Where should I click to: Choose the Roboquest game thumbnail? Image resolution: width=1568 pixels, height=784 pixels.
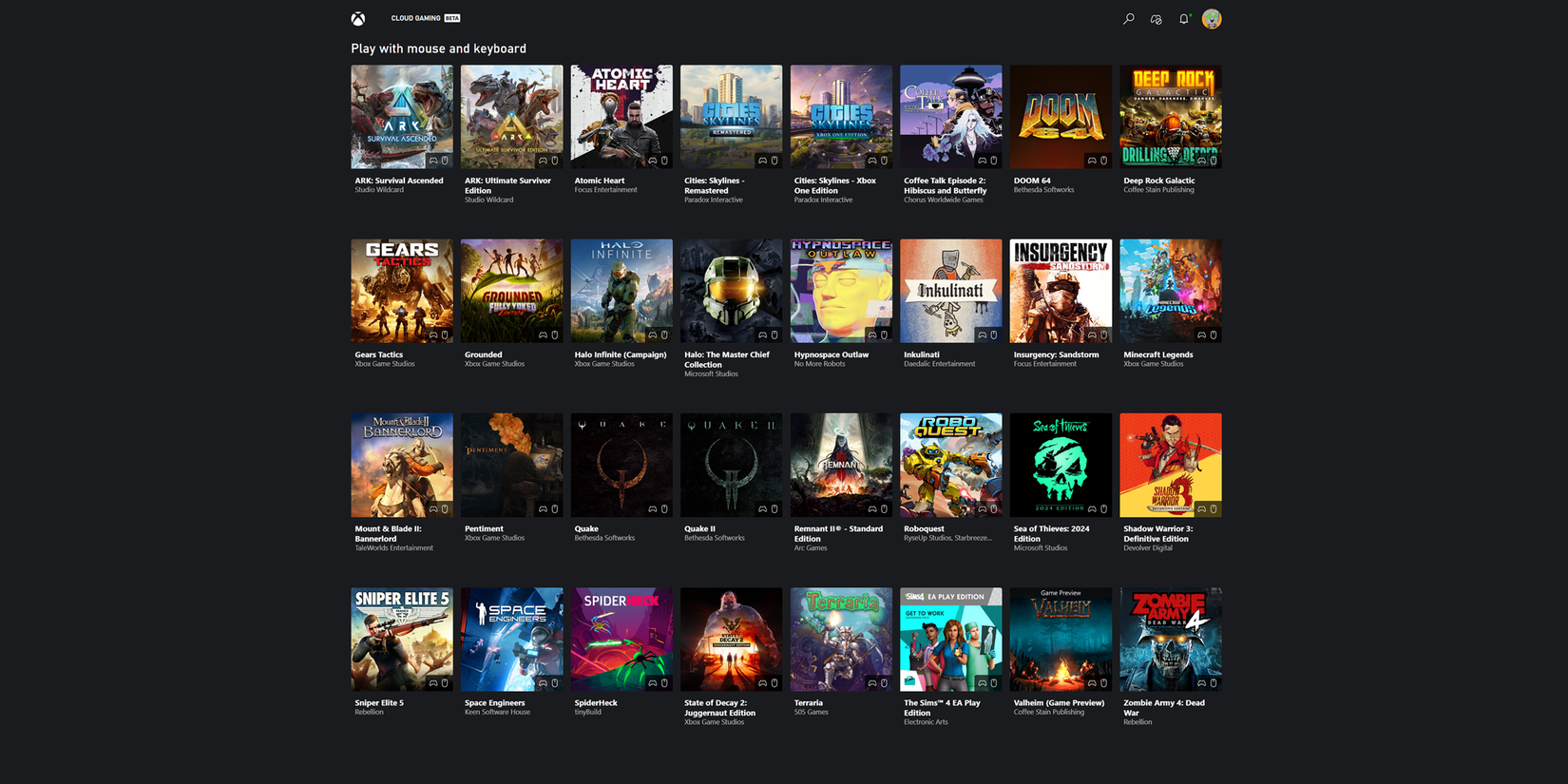coord(950,465)
